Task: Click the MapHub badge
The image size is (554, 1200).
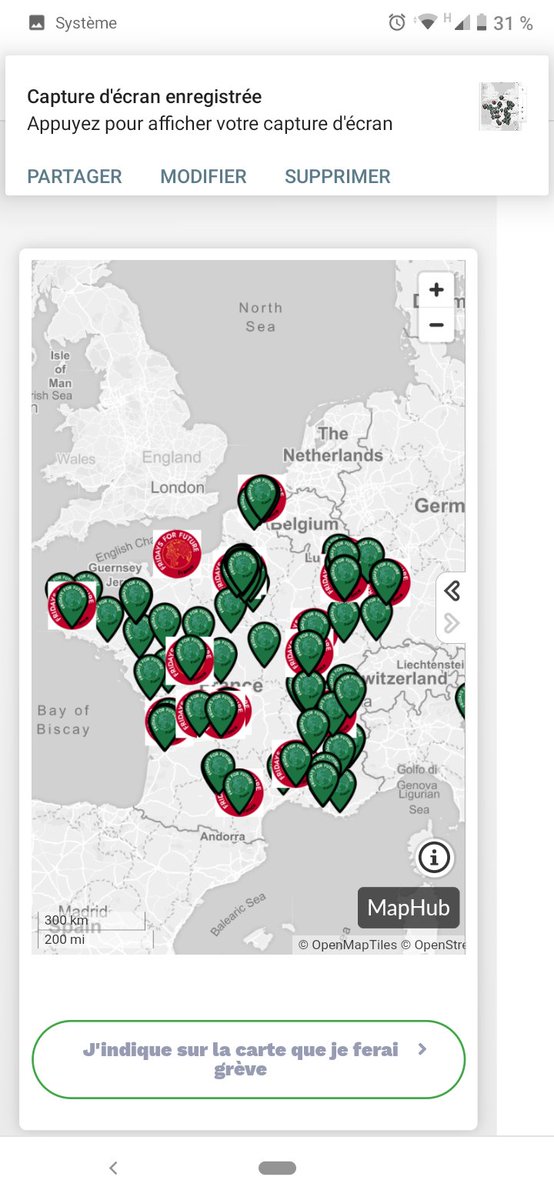Action: pos(408,908)
